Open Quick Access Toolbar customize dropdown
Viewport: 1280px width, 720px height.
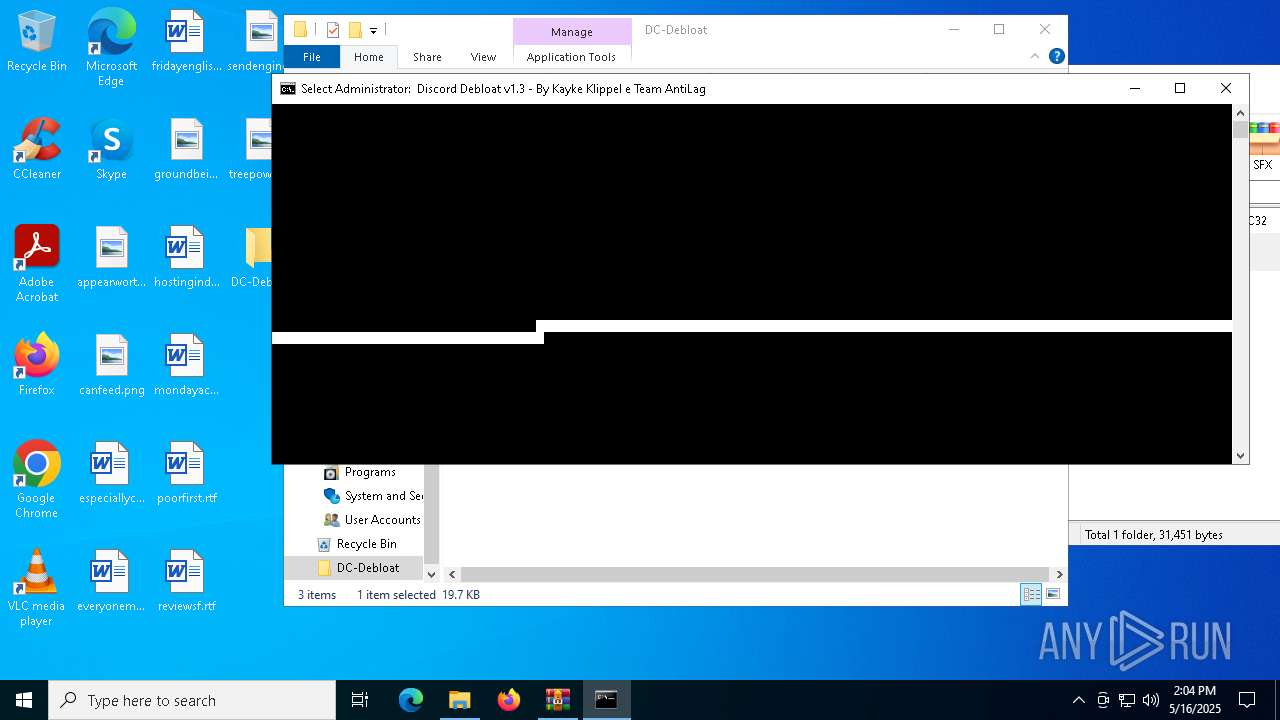tap(373, 30)
